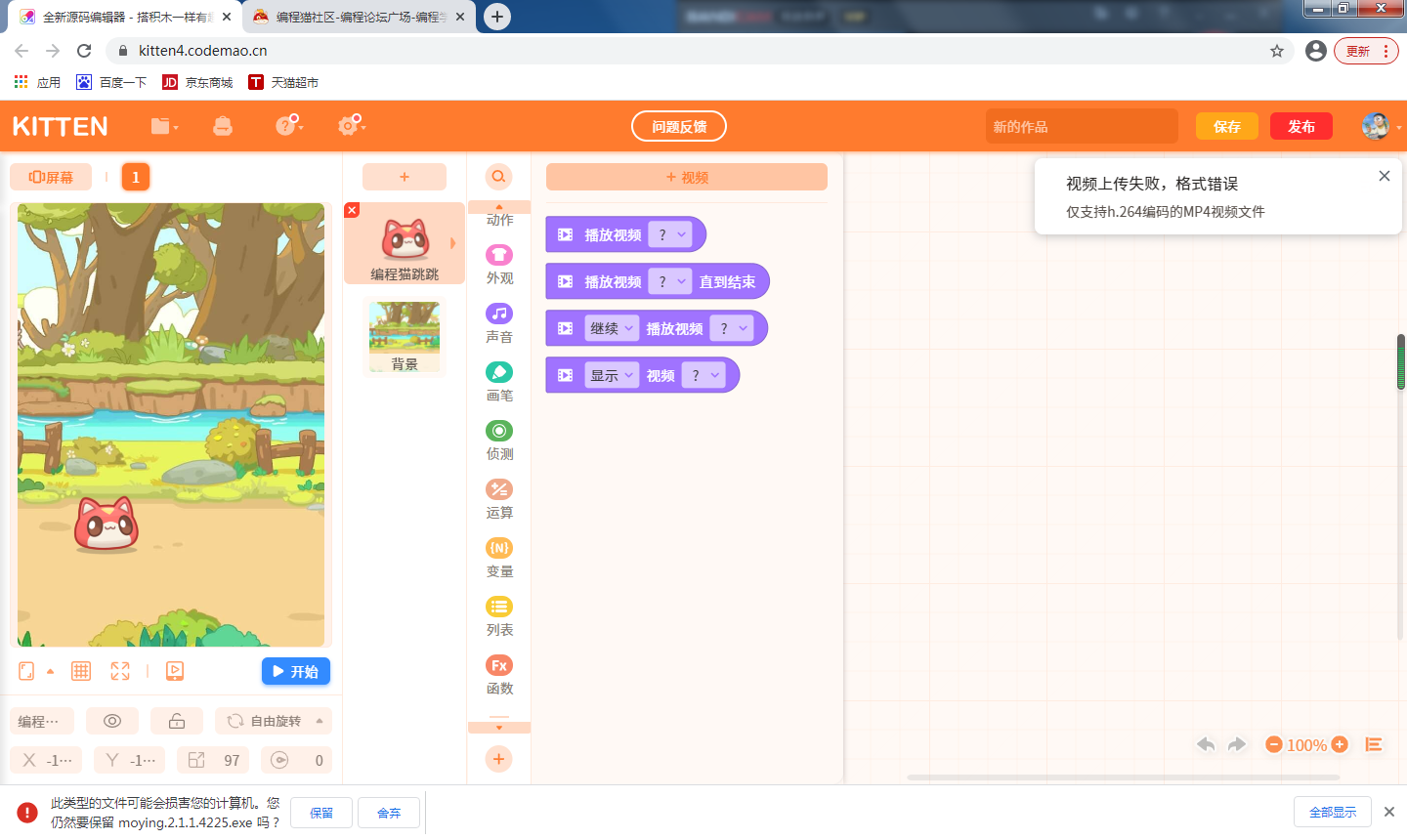This screenshot has width=1407, height=840.
Task: Open the 继续 dropdown in the video block
Action: click(612, 328)
